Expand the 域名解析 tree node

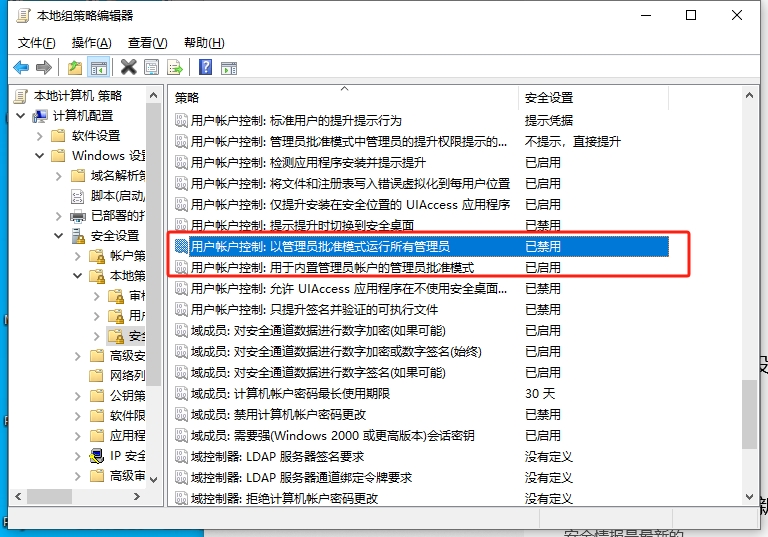[59, 176]
